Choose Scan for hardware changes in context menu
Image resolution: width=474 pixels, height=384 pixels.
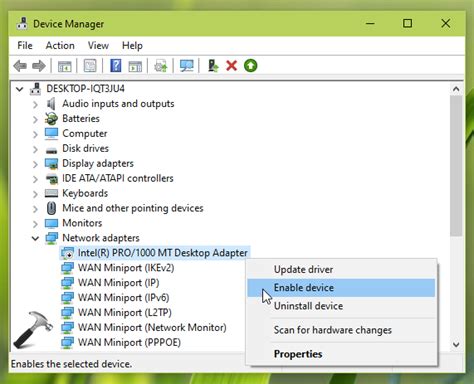(x=341, y=330)
